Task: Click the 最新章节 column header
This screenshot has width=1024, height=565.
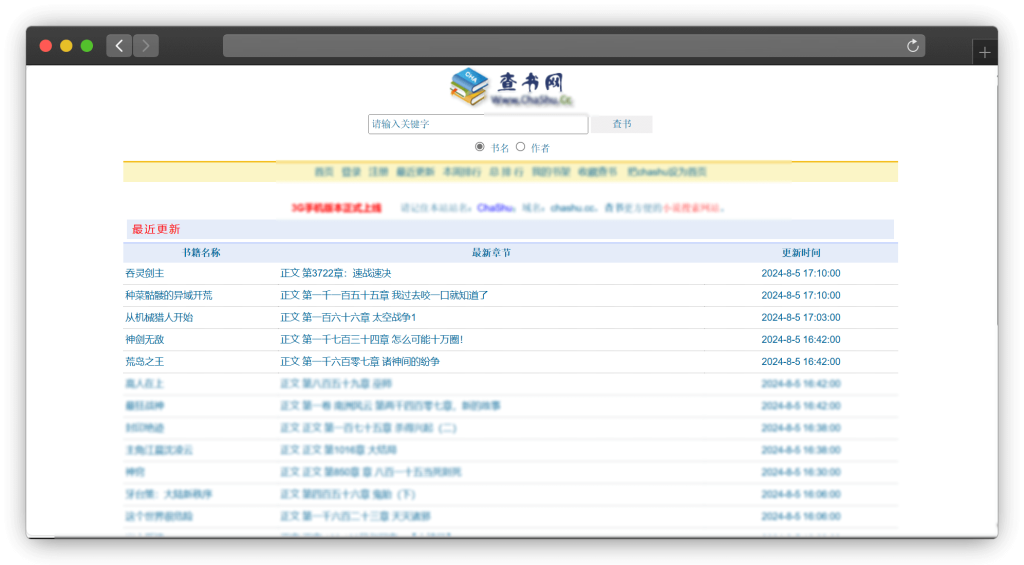Action: (491, 253)
